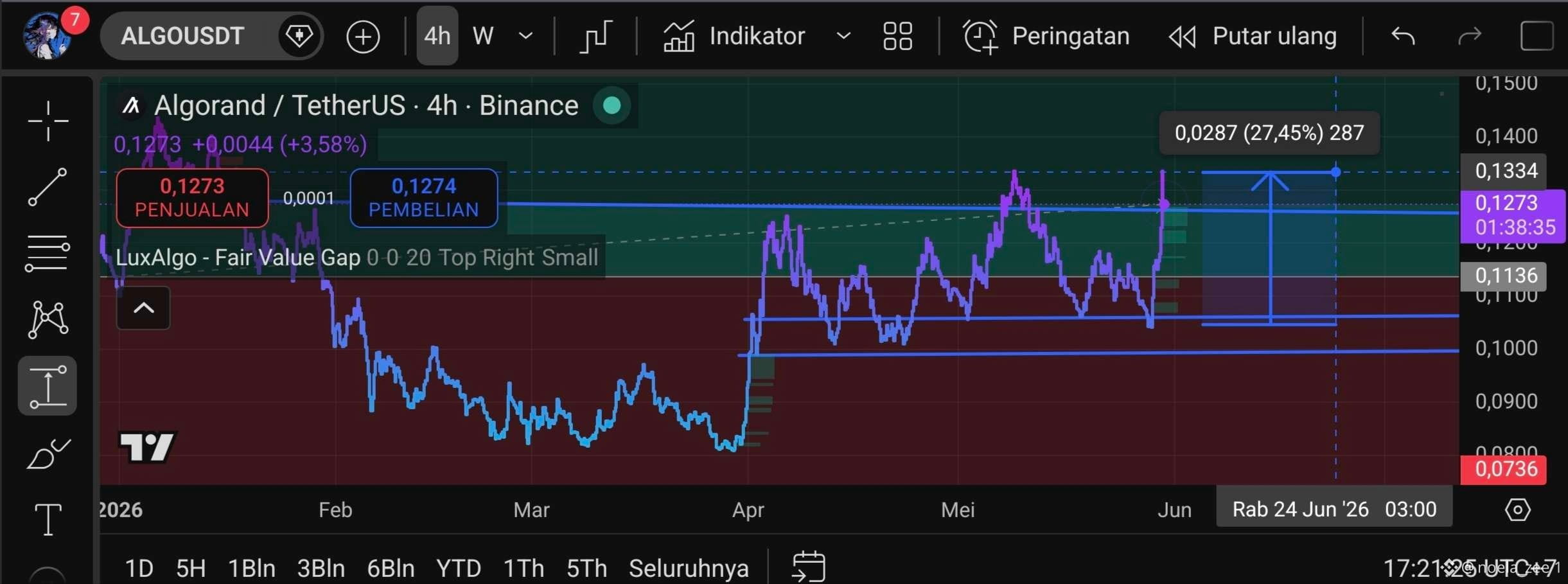Screen dimensions: 1568x584
Task: Create a Peringatan alert
Action: [1046, 36]
